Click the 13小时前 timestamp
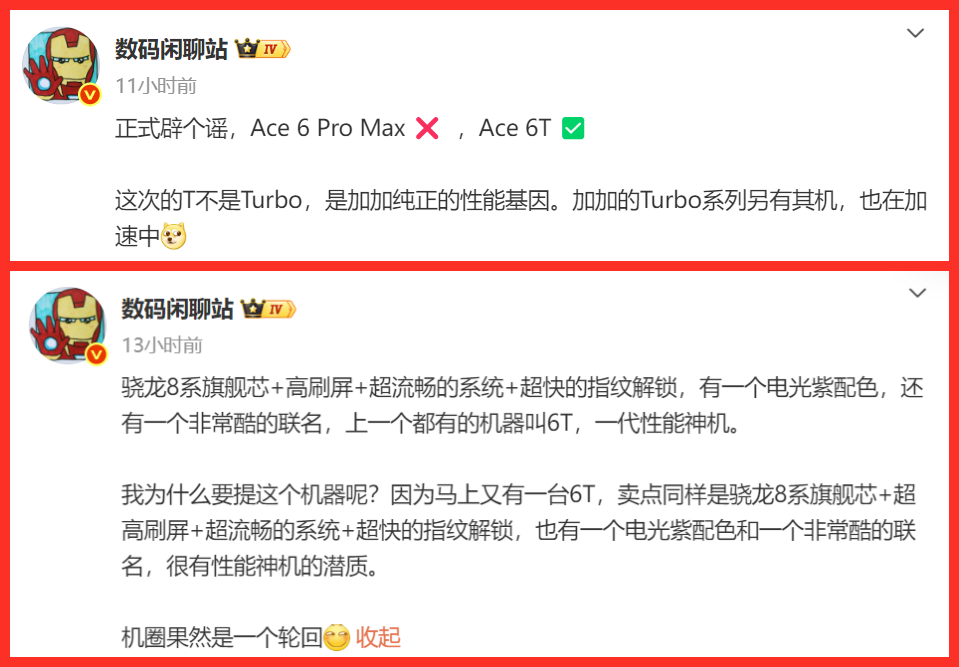Viewport: 959px width, 667px height. click(x=161, y=346)
